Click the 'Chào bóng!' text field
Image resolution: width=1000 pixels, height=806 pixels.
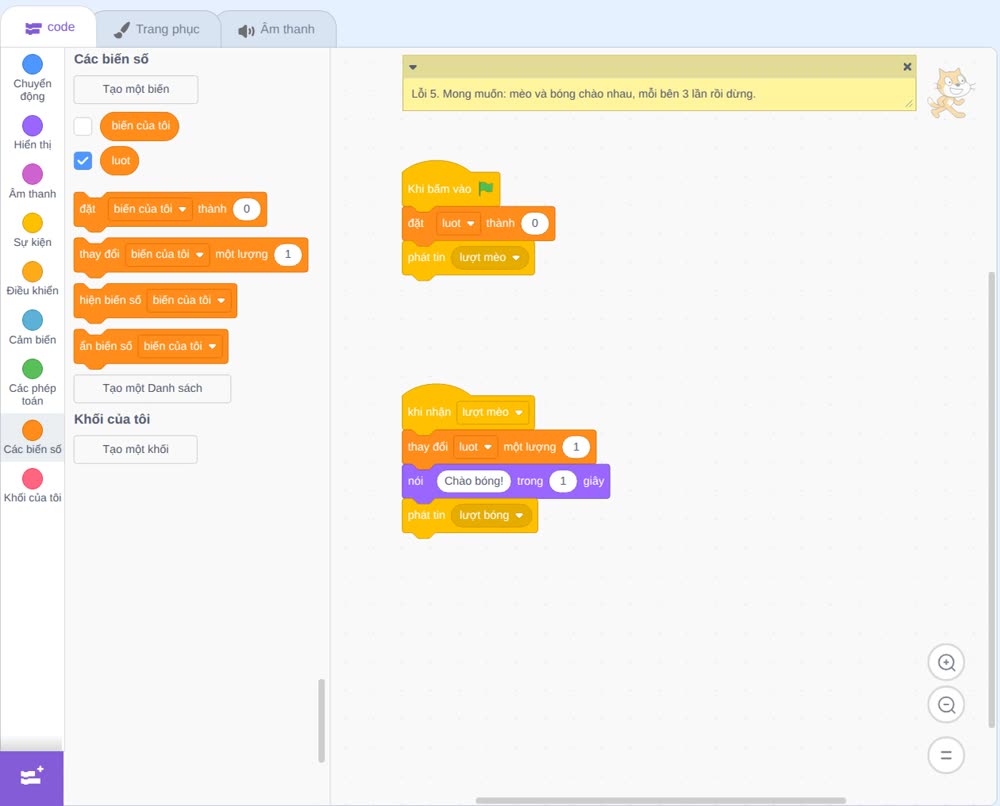point(474,481)
